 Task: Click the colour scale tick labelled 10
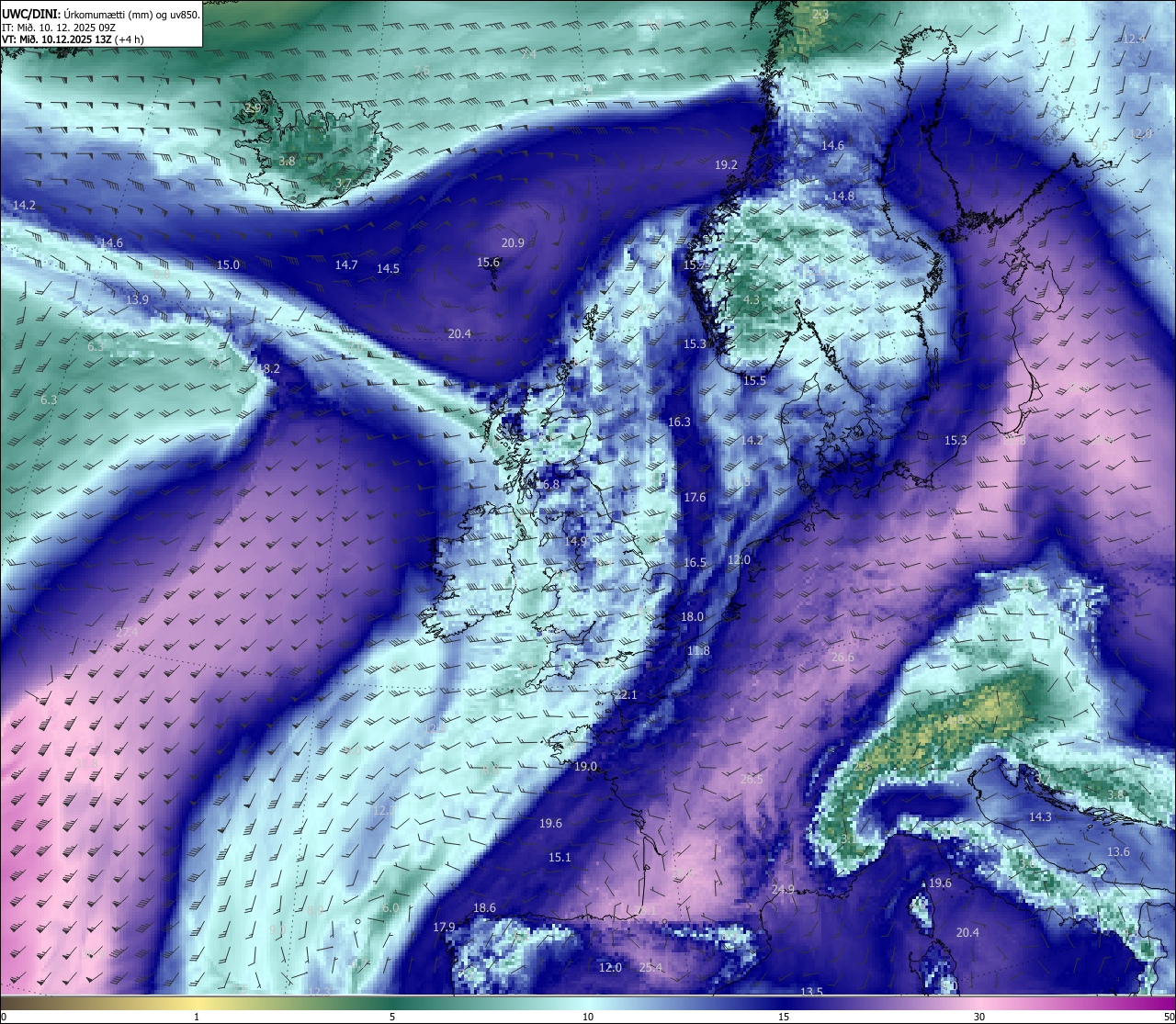coord(587,1017)
